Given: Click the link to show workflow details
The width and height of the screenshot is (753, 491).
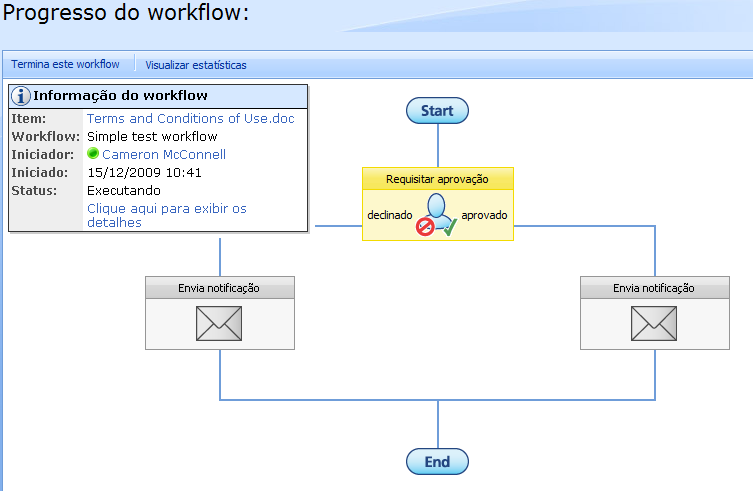Looking at the screenshot, I should [166, 215].
